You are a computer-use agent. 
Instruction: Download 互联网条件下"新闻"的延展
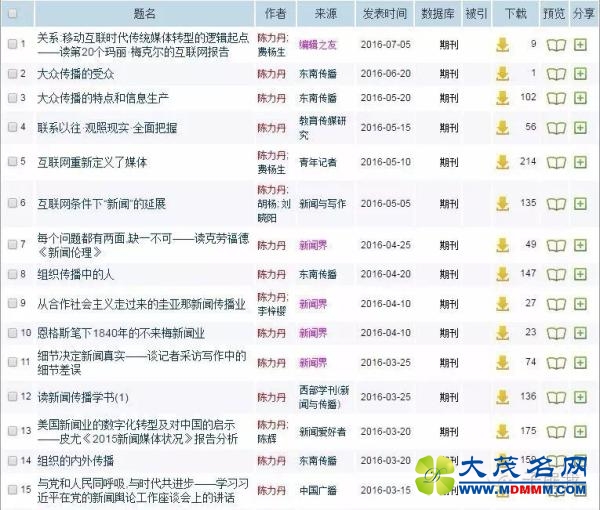502,204
